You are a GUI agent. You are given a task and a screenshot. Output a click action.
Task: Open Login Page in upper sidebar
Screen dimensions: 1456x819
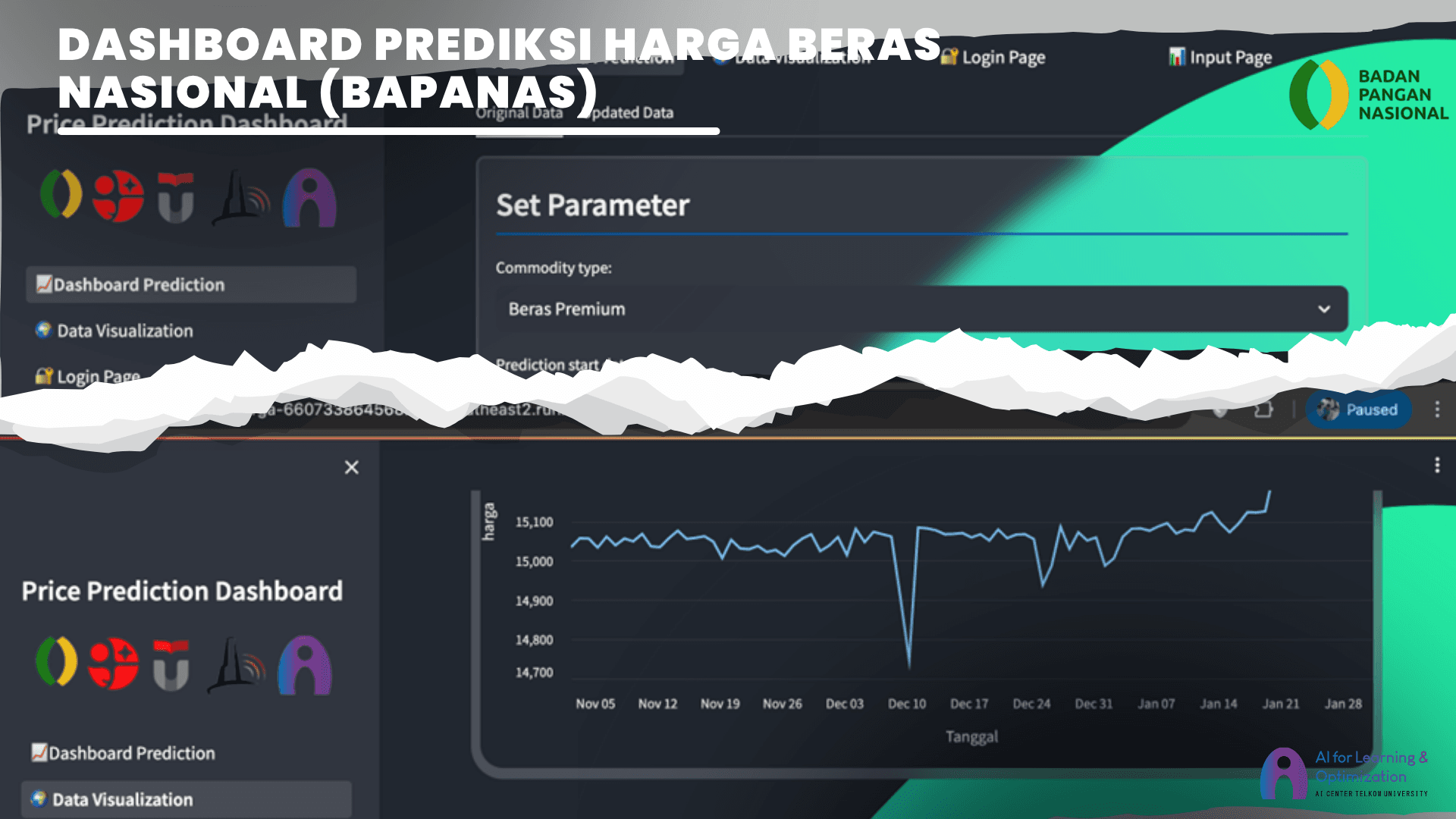tap(88, 376)
